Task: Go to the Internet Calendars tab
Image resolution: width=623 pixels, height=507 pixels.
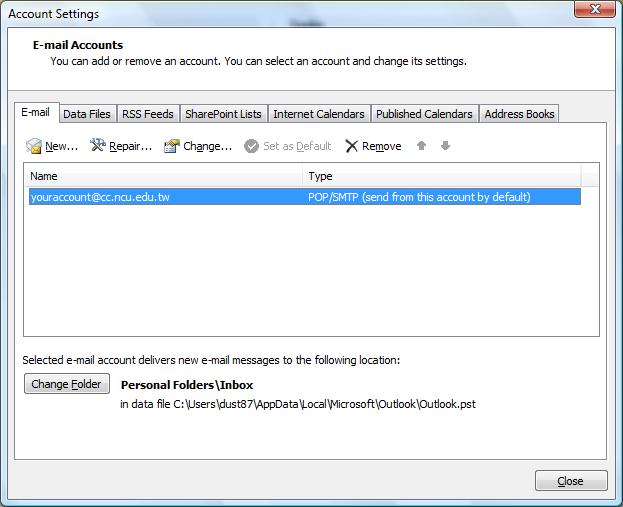Action: [318, 114]
